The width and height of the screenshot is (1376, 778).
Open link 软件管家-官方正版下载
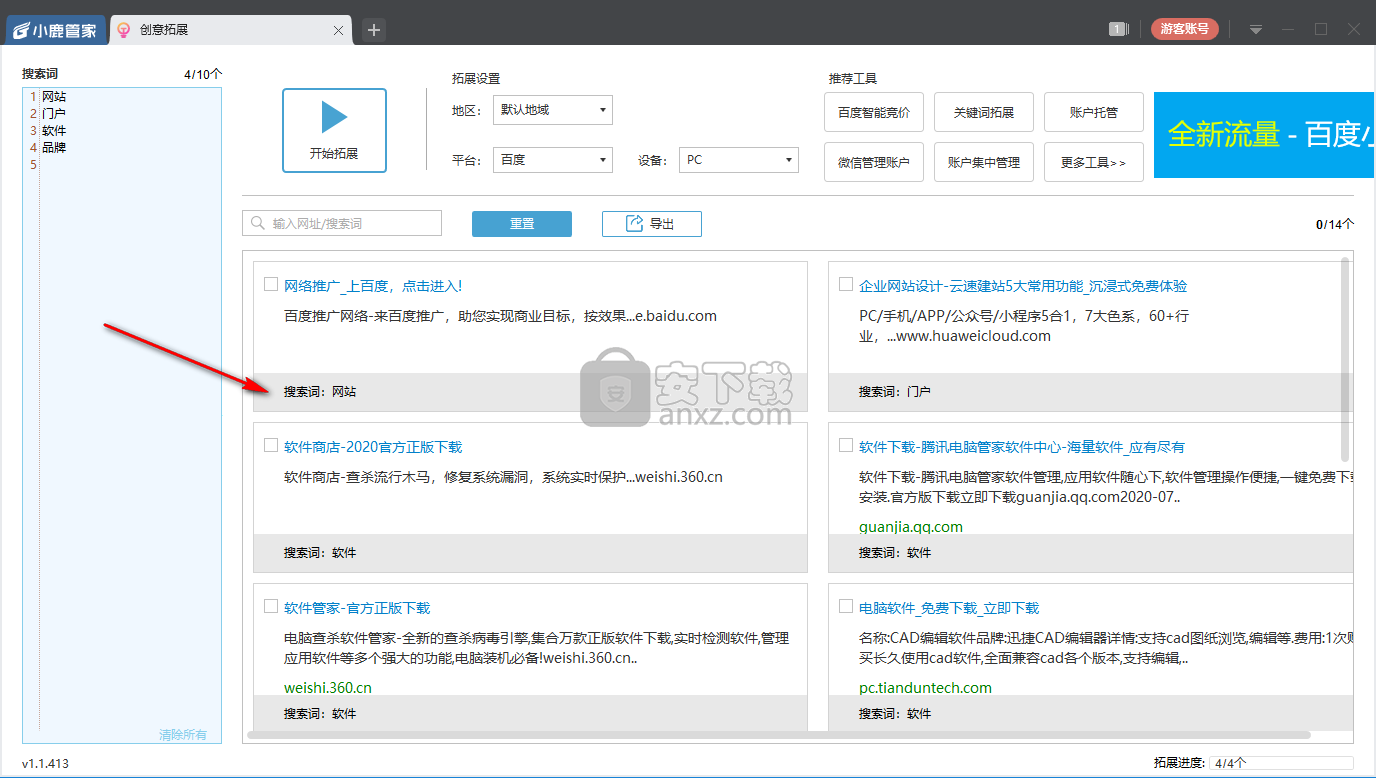click(357, 608)
